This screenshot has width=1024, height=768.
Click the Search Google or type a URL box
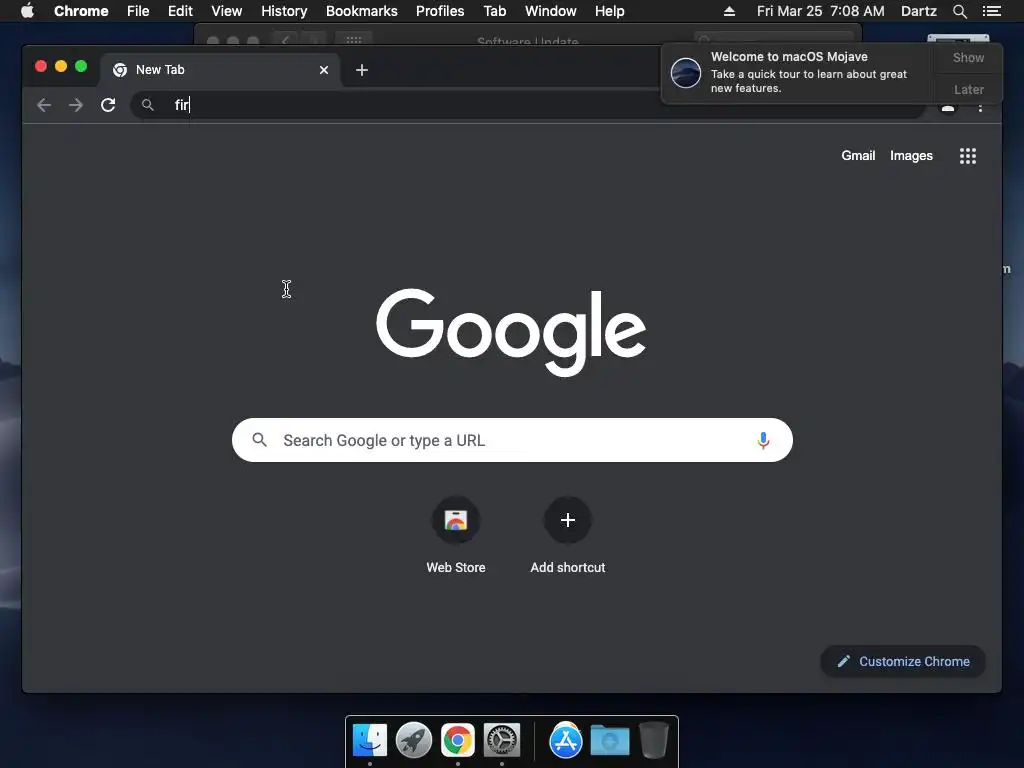pos(512,440)
